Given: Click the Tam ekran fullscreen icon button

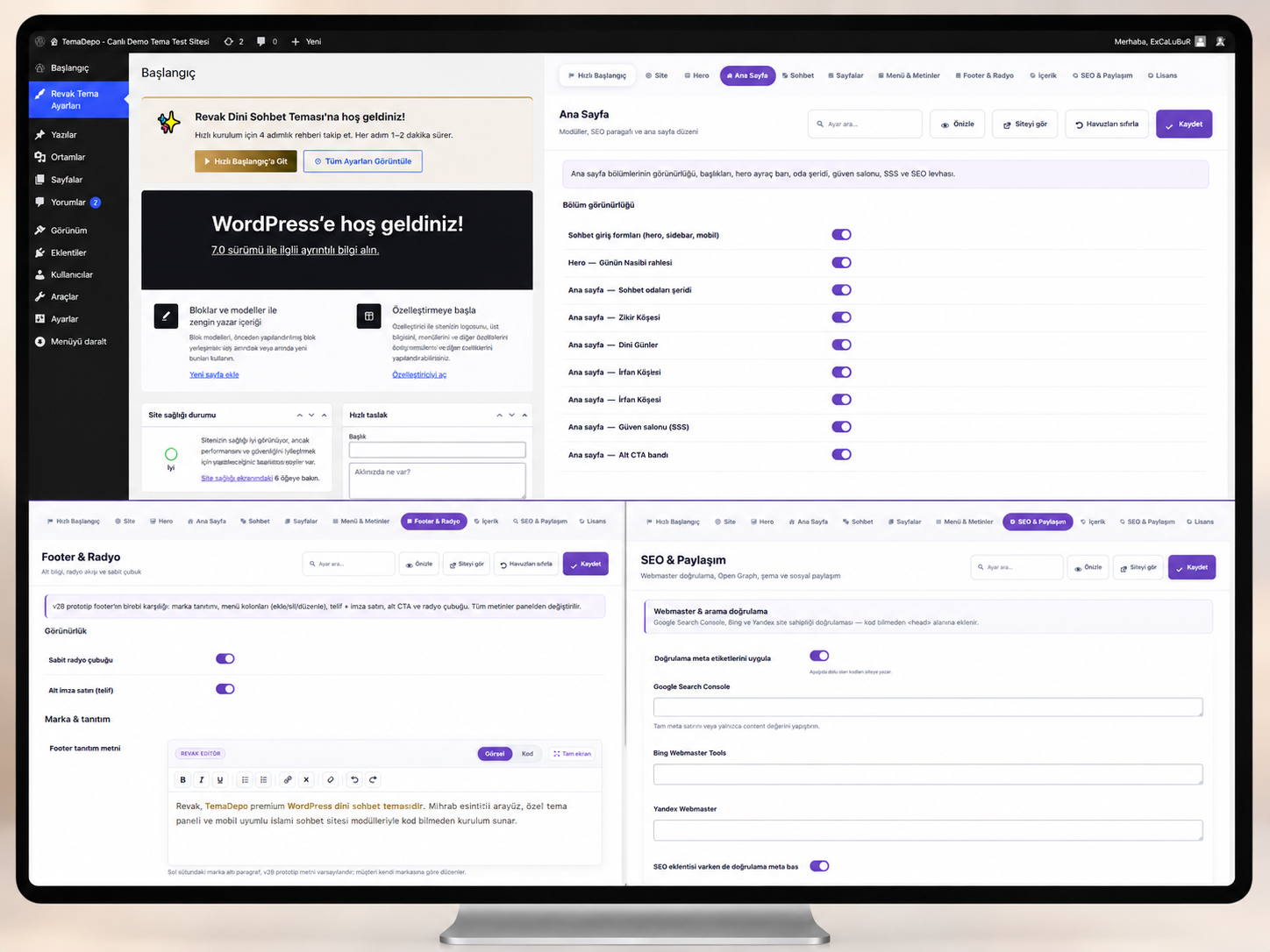Looking at the screenshot, I should pos(573,754).
